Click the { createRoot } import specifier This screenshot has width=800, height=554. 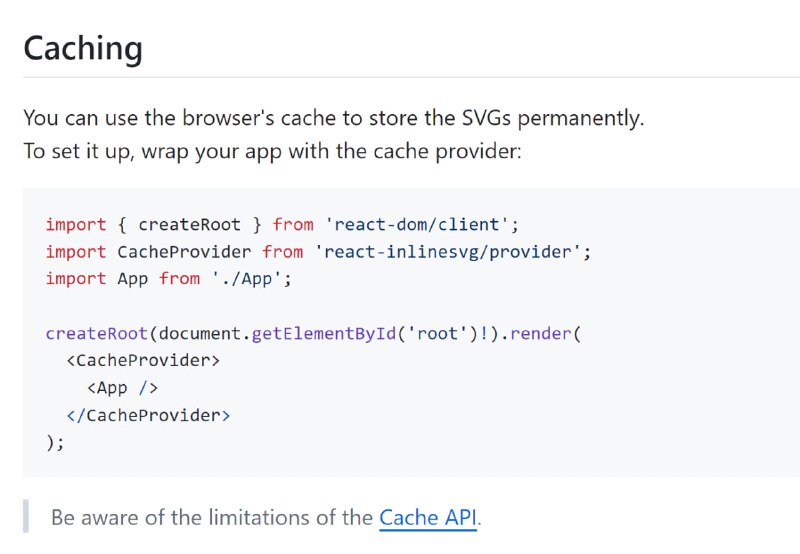click(189, 224)
